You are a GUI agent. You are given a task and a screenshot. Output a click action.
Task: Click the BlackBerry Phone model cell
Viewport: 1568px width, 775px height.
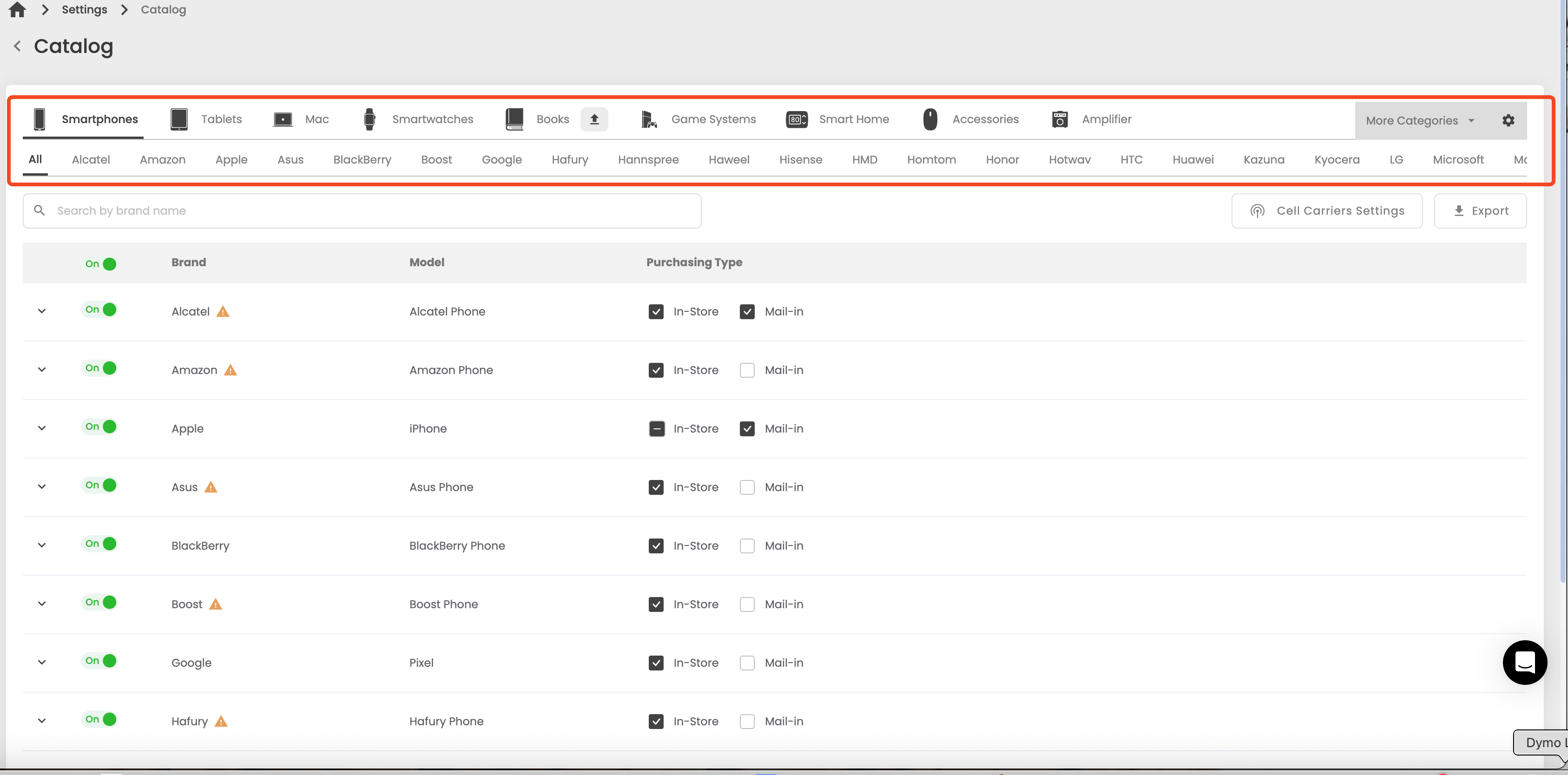(457, 545)
